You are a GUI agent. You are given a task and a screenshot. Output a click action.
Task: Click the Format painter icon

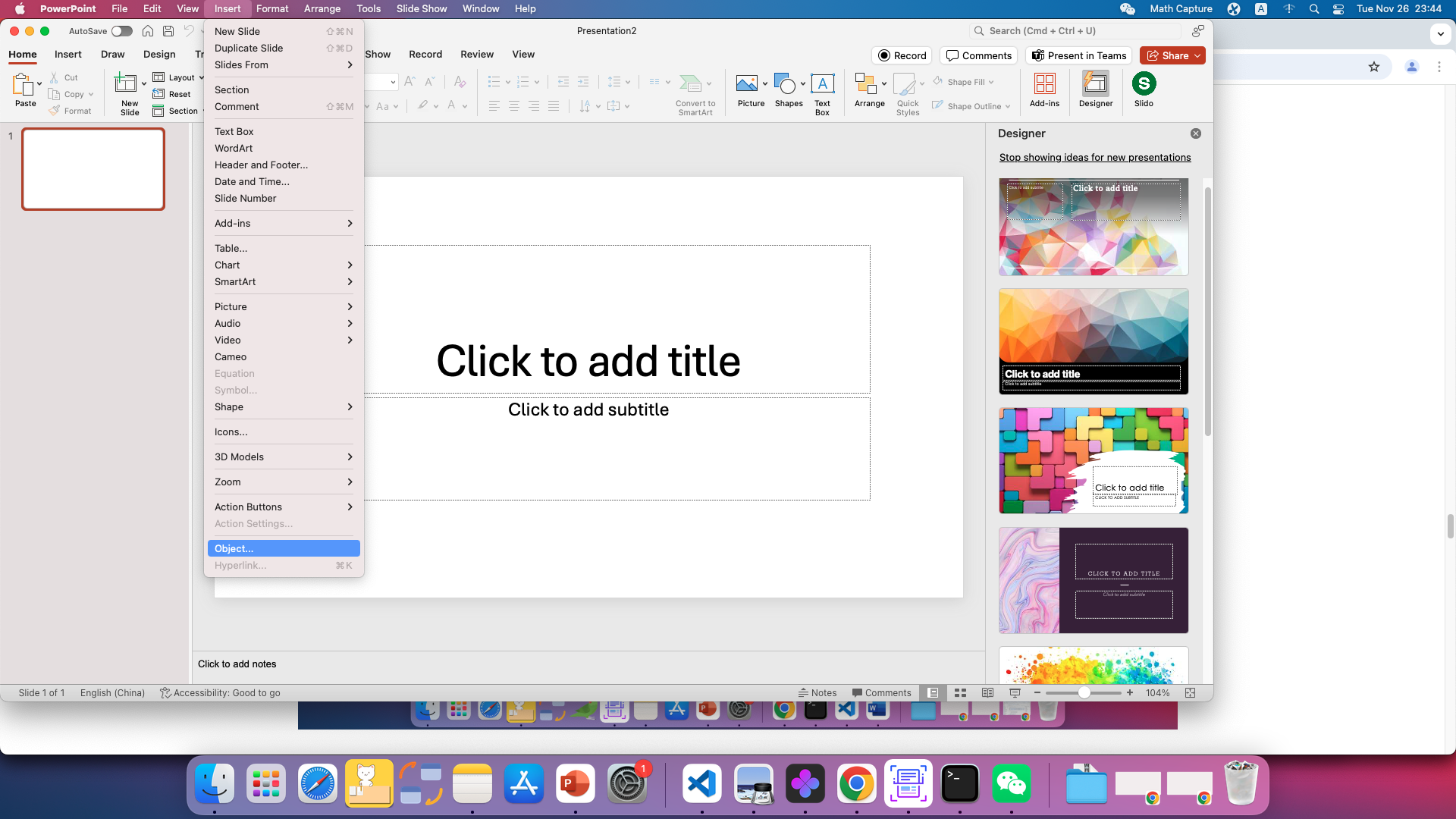coord(70,111)
